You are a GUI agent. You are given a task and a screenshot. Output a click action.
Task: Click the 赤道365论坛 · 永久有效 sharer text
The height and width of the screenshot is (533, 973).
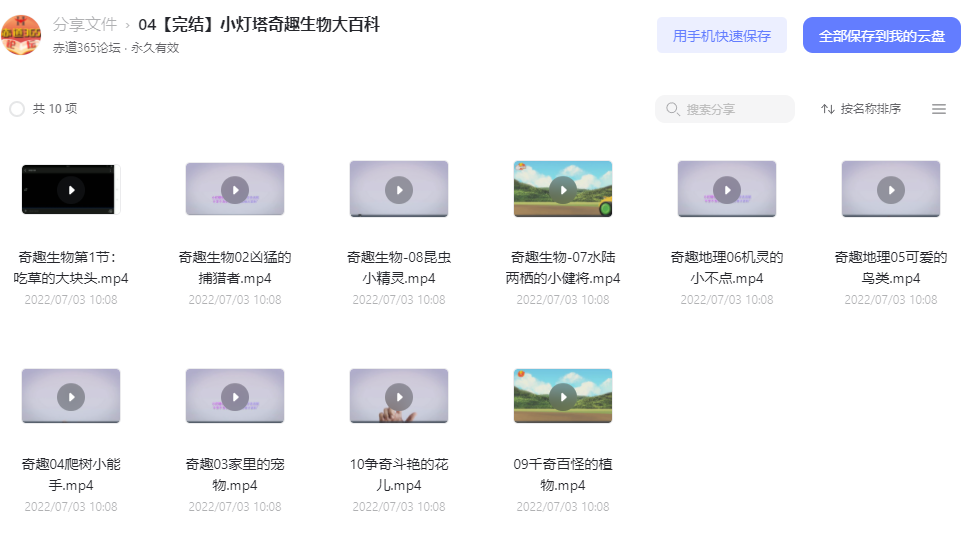(116, 48)
